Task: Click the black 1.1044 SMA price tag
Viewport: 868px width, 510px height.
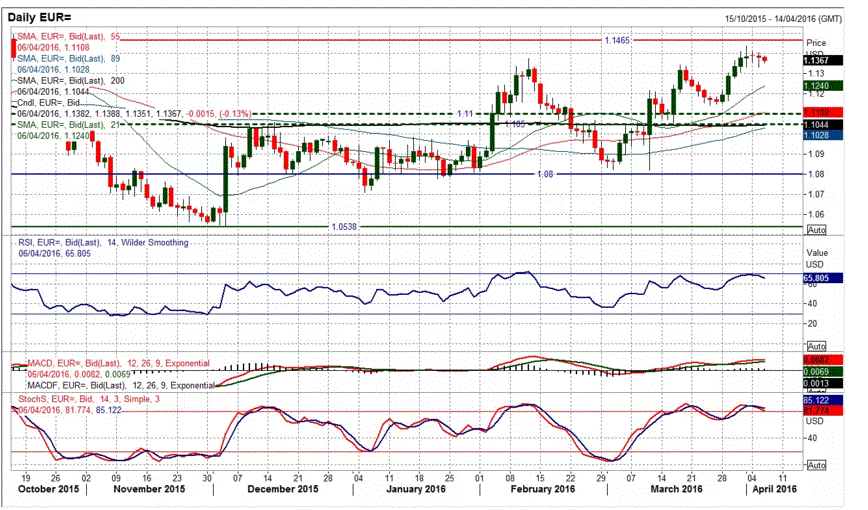Action: (x=819, y=123)
